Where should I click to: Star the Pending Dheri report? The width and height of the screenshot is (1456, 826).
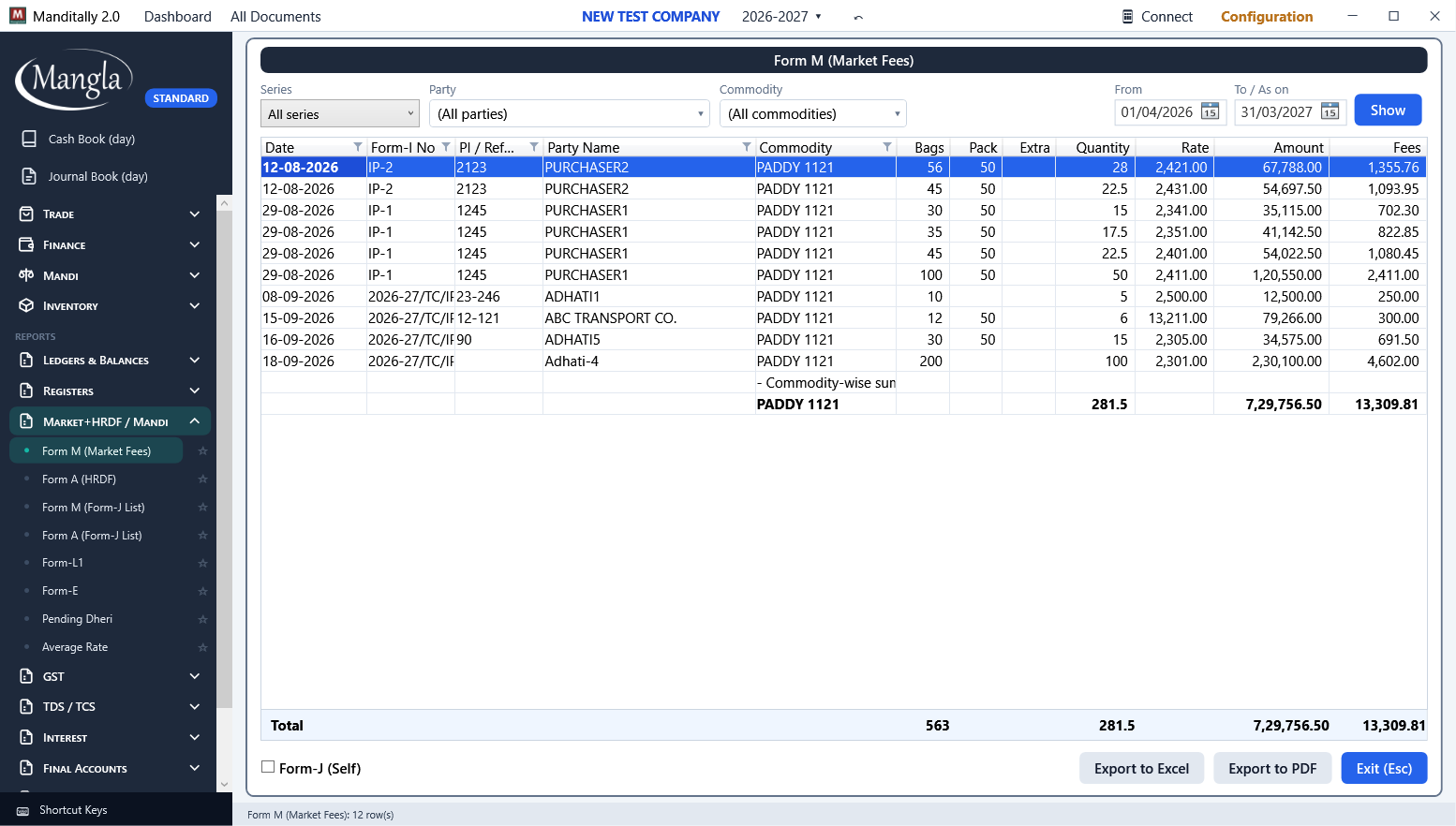coord(202,619)
